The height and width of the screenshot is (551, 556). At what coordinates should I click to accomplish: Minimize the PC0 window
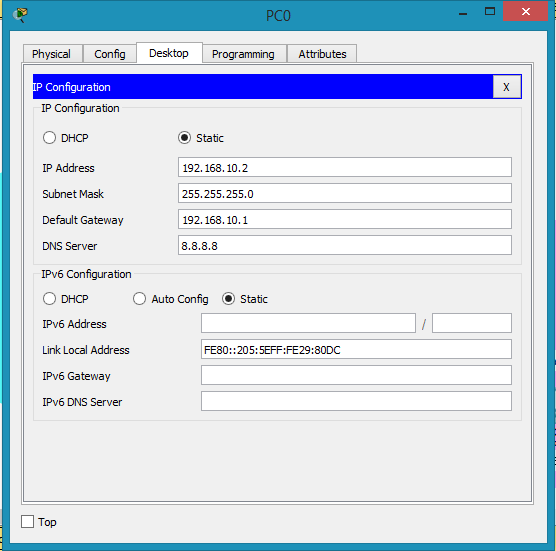(463, 13)
